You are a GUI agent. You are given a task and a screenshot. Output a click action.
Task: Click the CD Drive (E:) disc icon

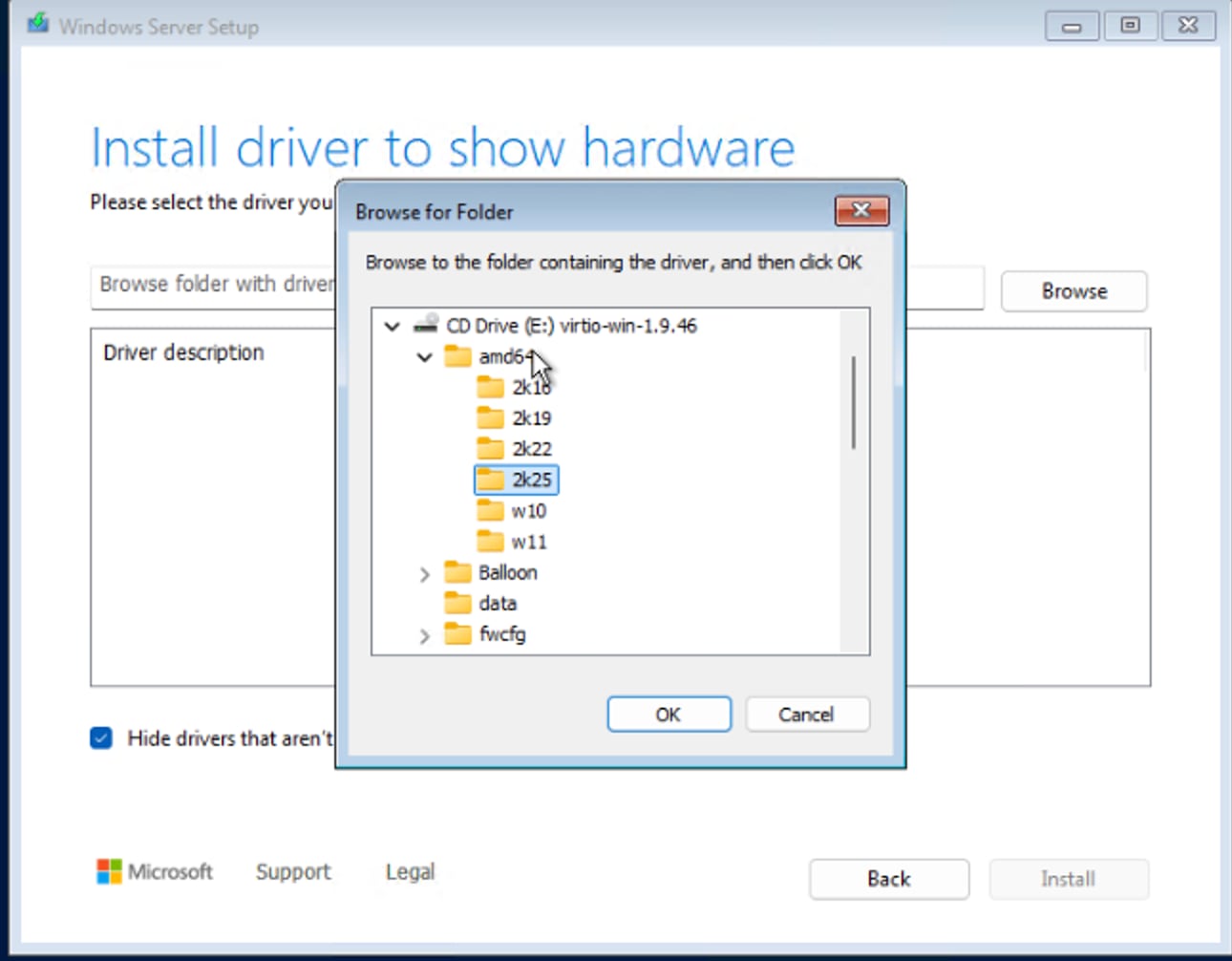(426, 325)
